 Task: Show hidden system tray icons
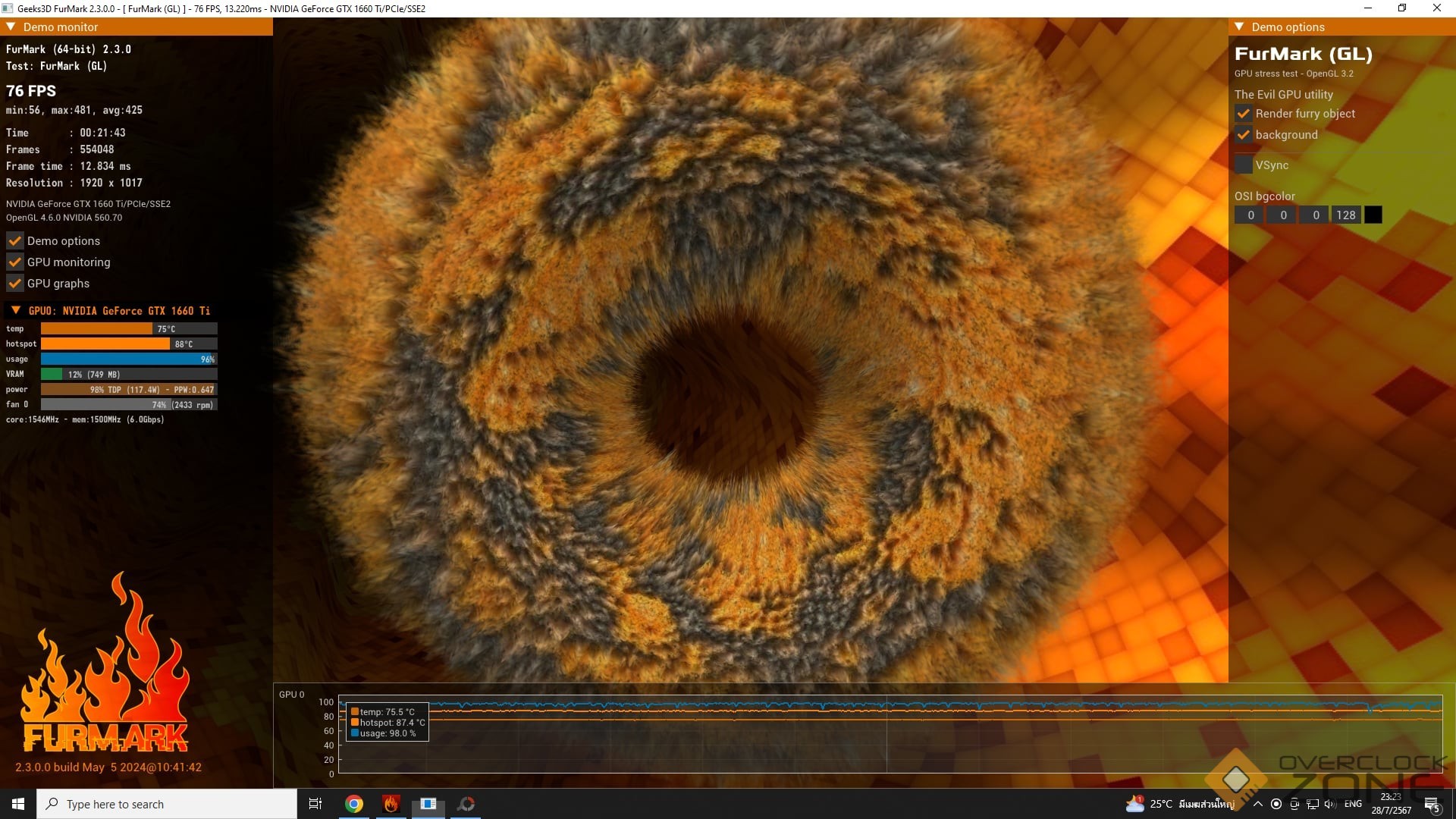(x=1258, y=804)
